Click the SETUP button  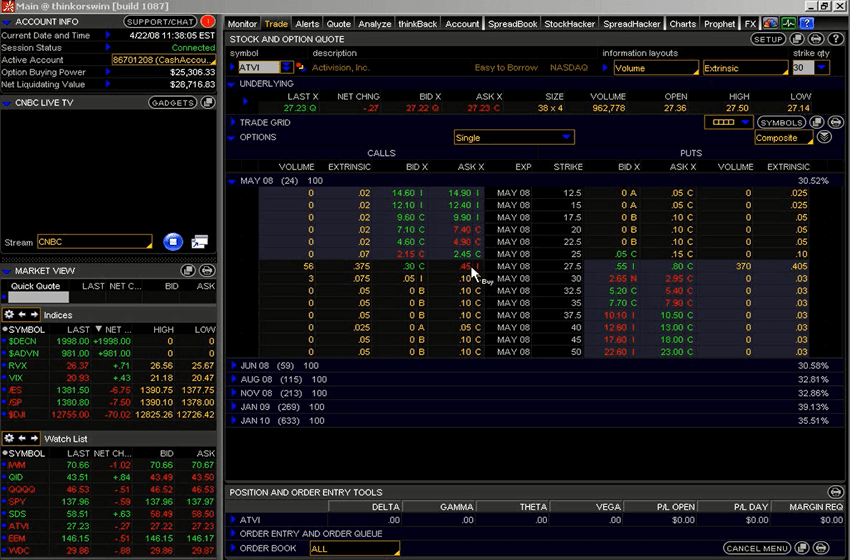click(768, 39)
